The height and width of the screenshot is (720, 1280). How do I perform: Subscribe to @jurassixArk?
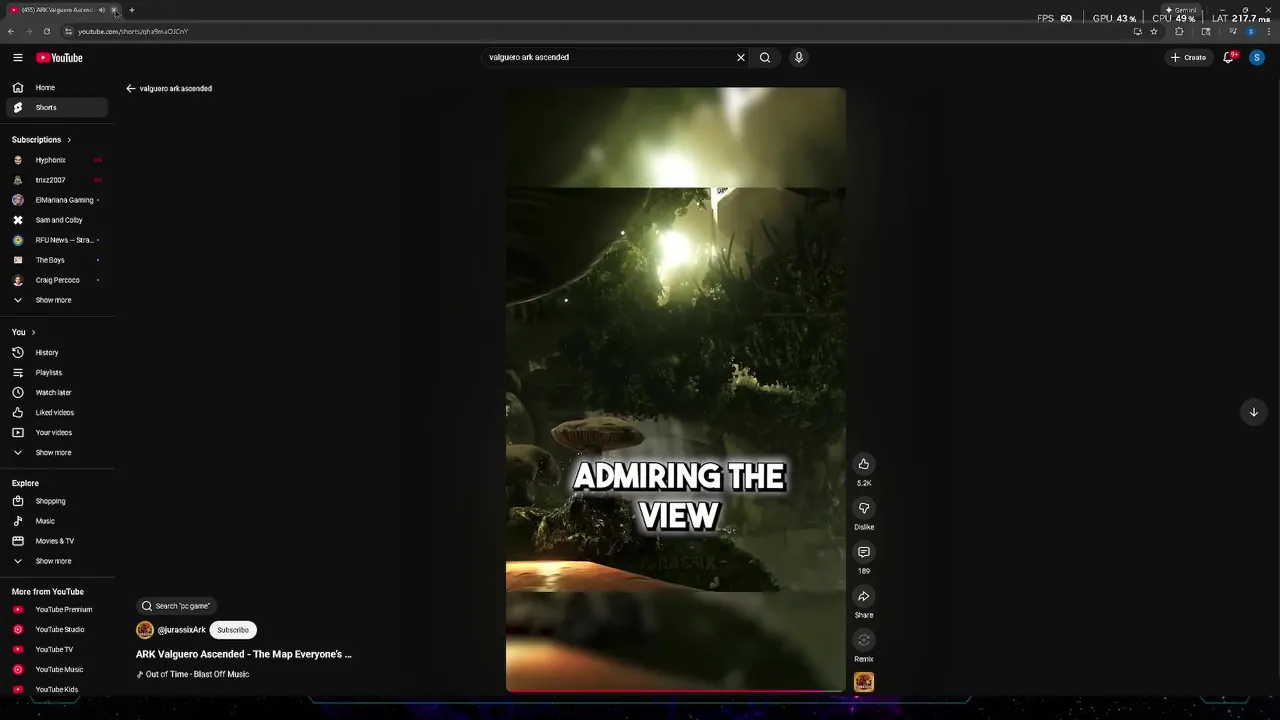point(233,630)
